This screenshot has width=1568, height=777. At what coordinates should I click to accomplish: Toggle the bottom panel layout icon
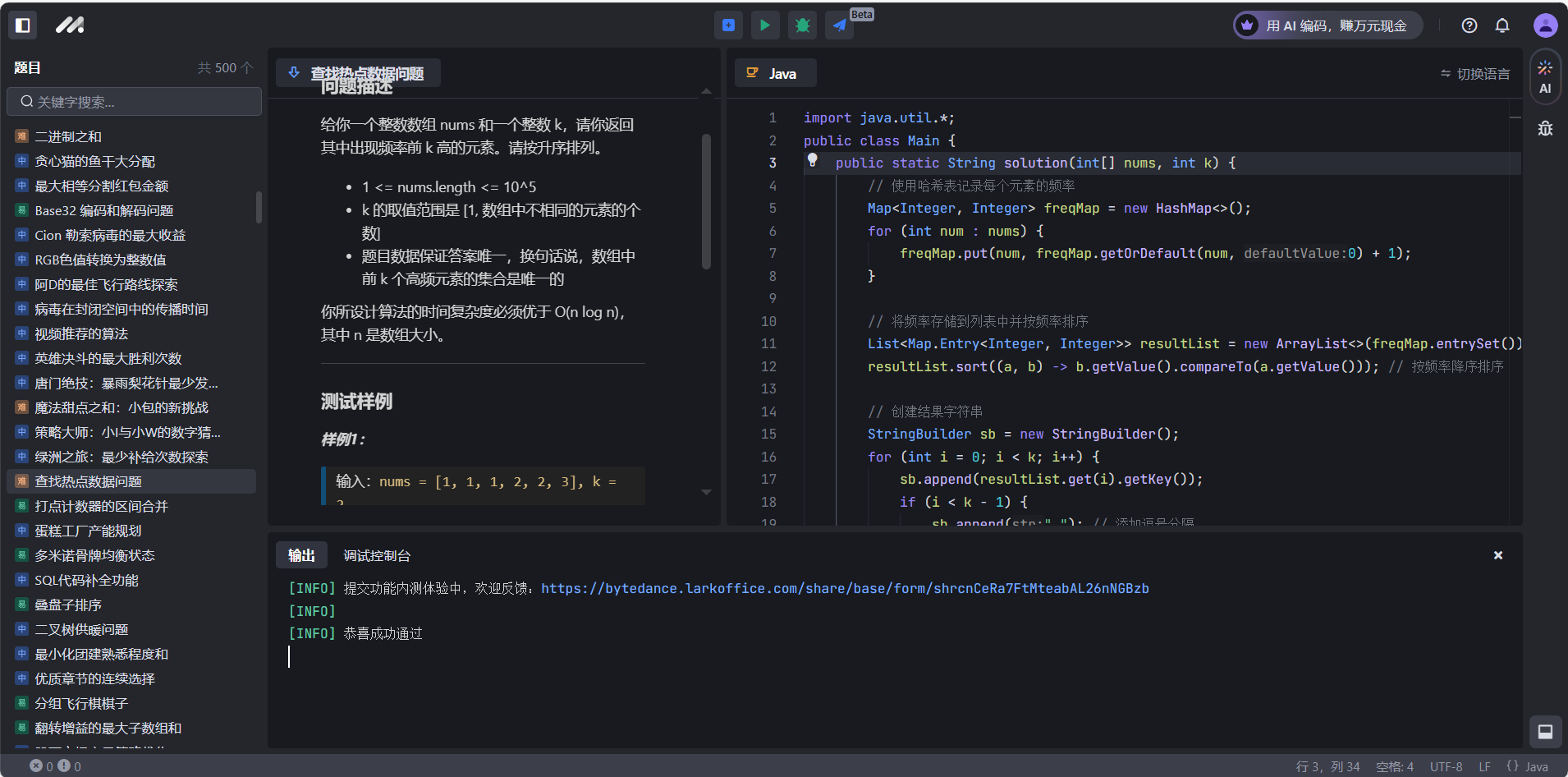click(1545, 731)
